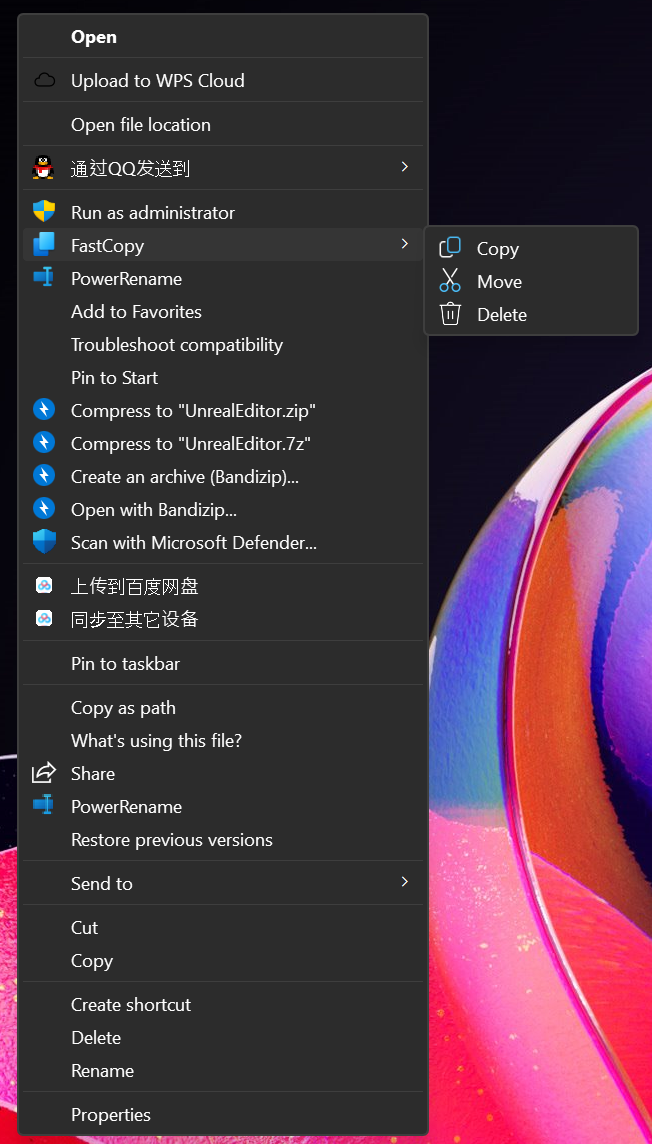Viewport: 652px width, 1144px height.
Task: Choose Open file location
Action: pos(223,125)
